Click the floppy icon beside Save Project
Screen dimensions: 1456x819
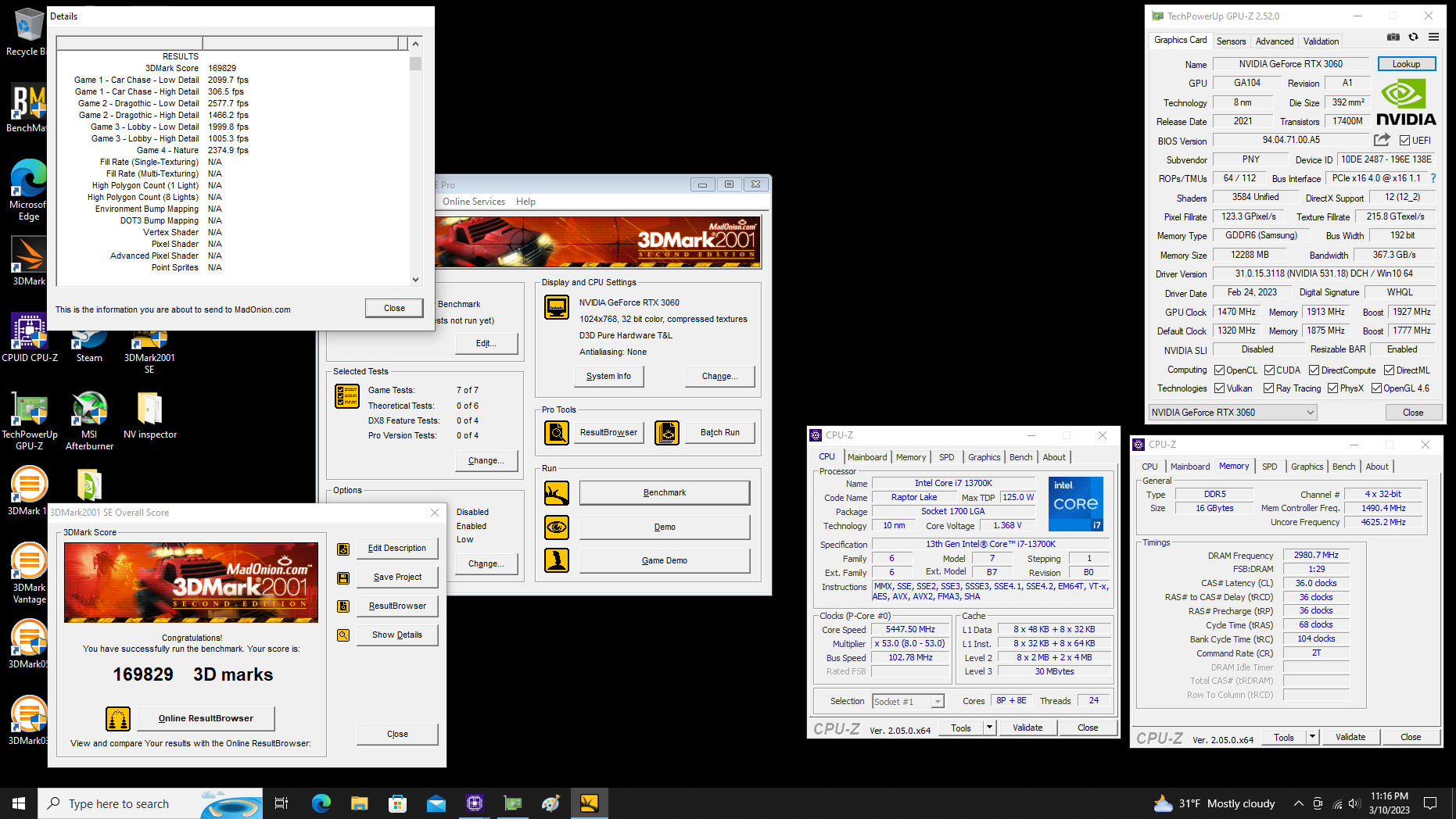[x=343, y=578]
